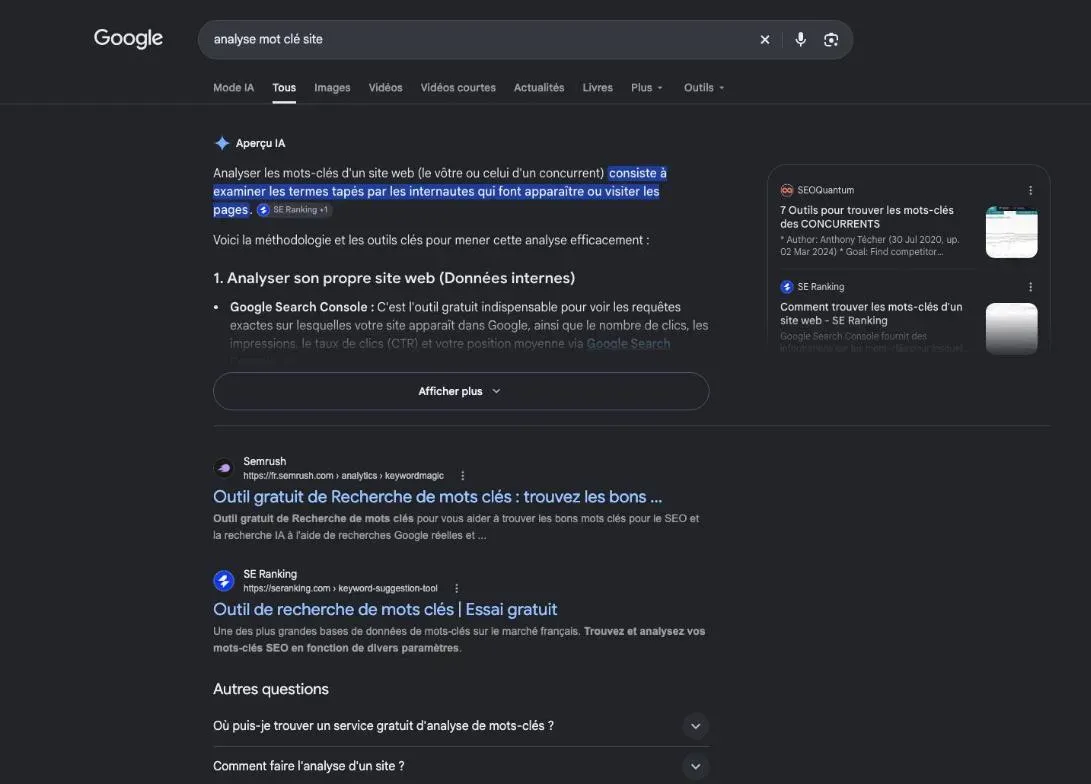The width and height of the screenshot is (1091, 784).
Task: Select the Tous tab
Action: click(x=284, y=88)
